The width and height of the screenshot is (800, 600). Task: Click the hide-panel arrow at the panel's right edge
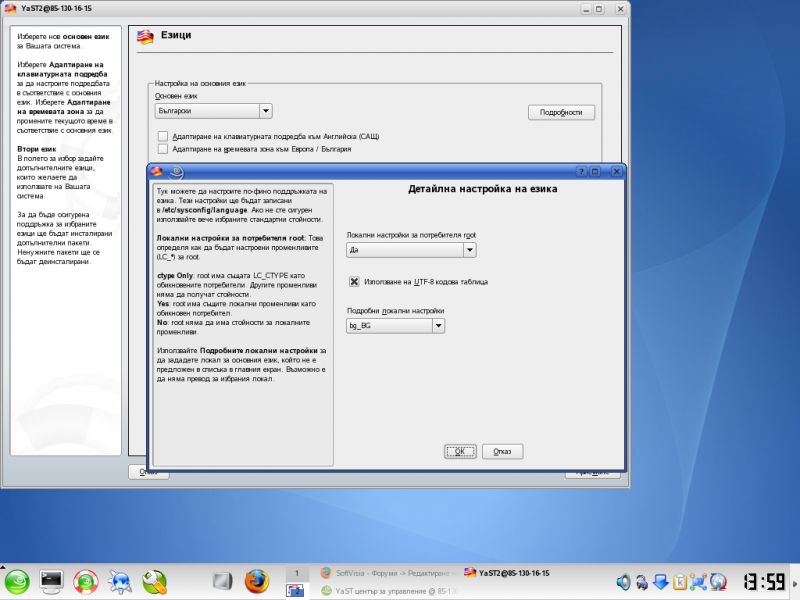pyautogui.click(x=795, y=582)
